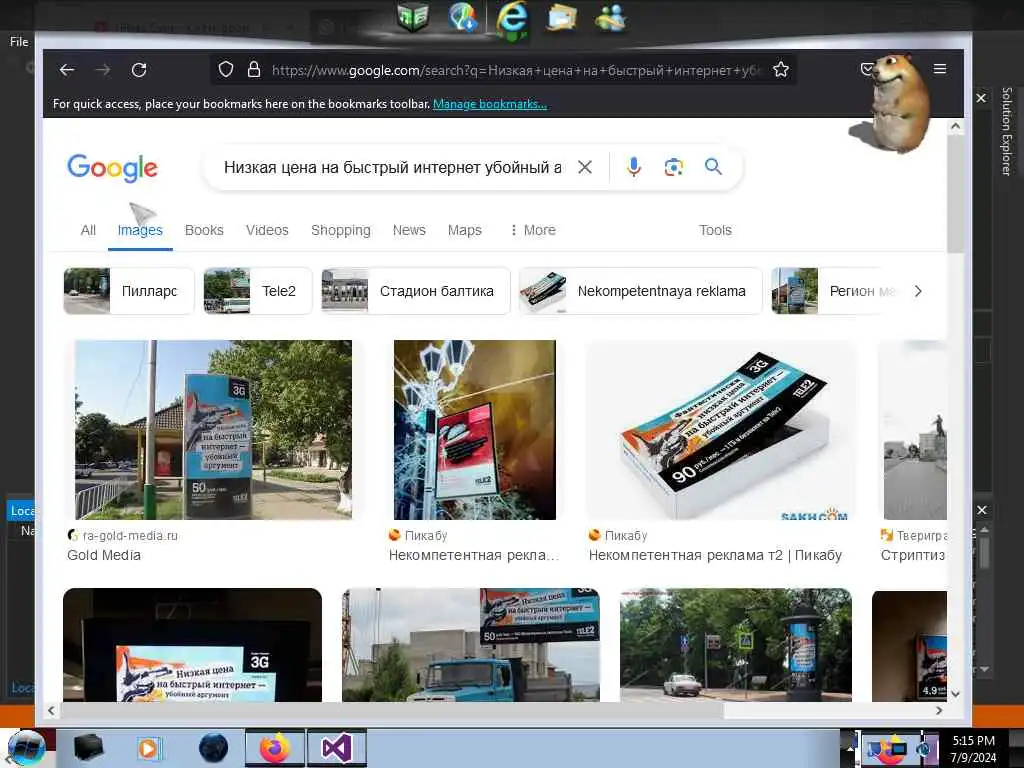1024x768 pixels.
Task: Select the Images tab
Action: coord(140,230)
